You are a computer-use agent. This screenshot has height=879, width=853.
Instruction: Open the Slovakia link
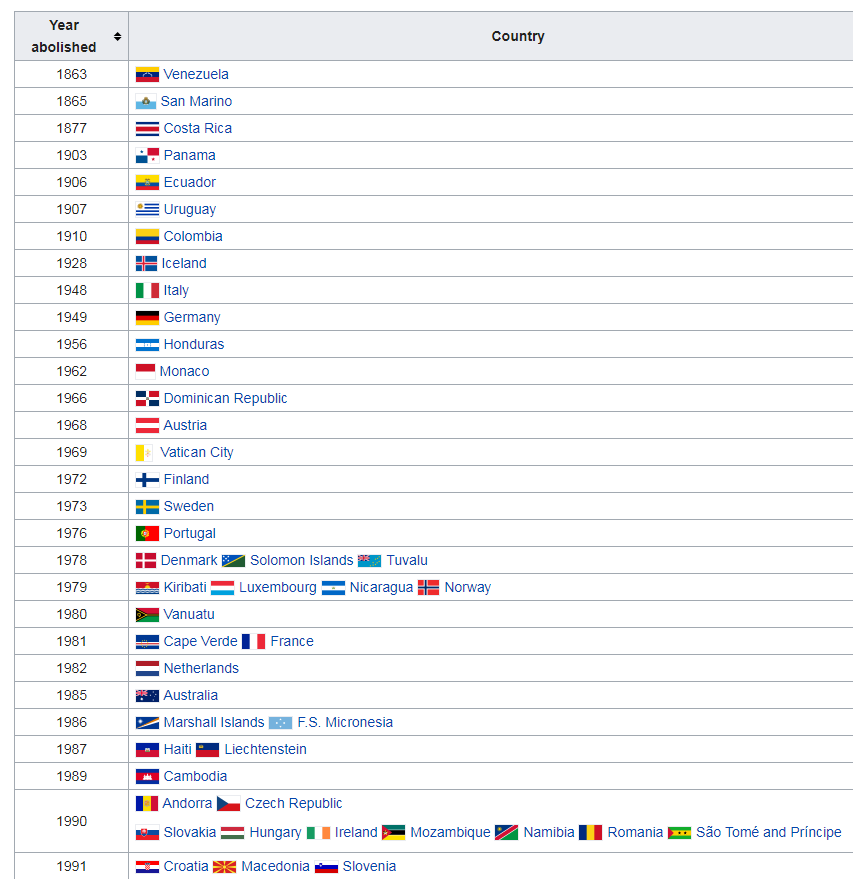(x=190, y=832)
